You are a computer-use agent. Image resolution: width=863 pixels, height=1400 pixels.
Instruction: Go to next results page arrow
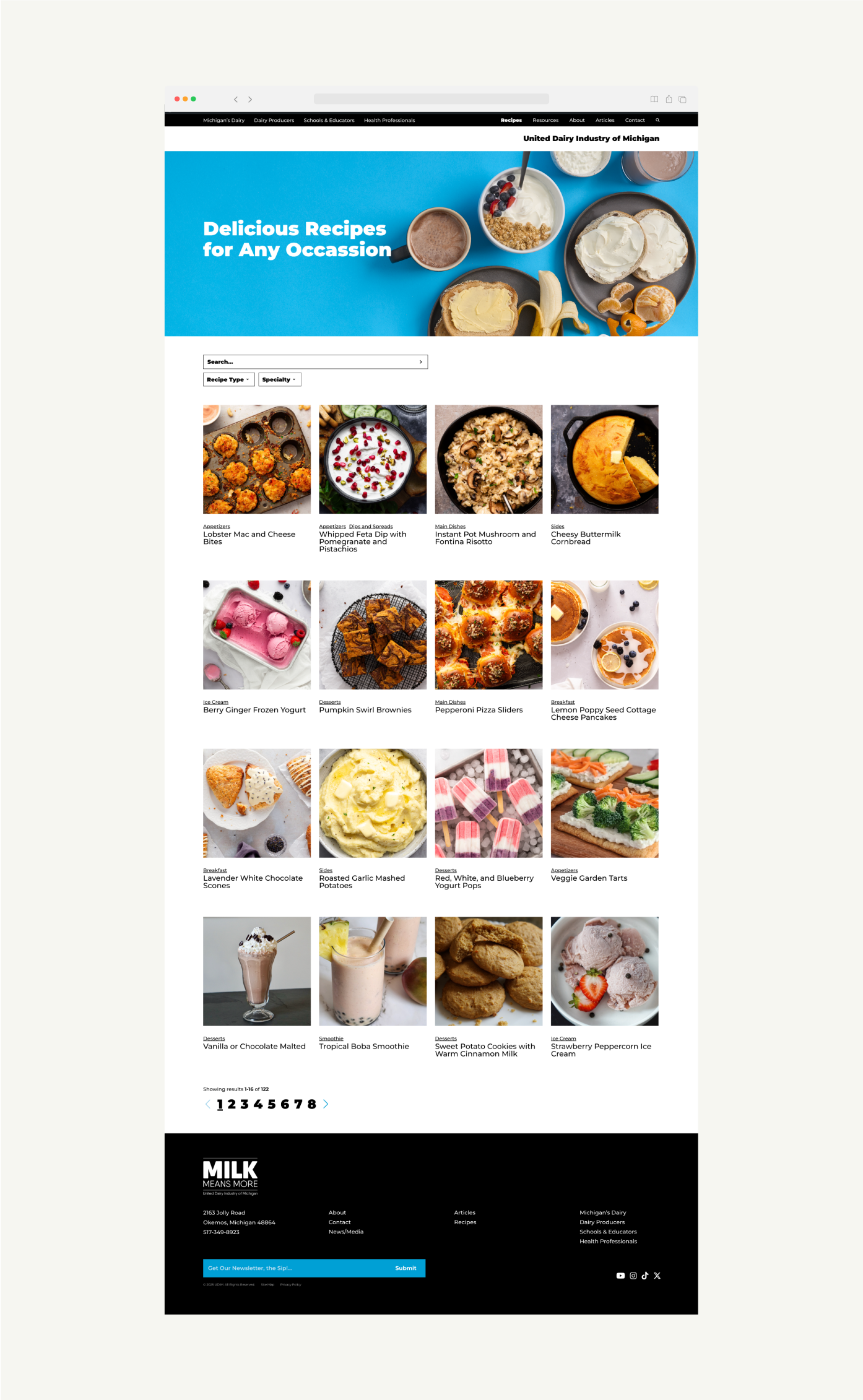[326, 1104]
